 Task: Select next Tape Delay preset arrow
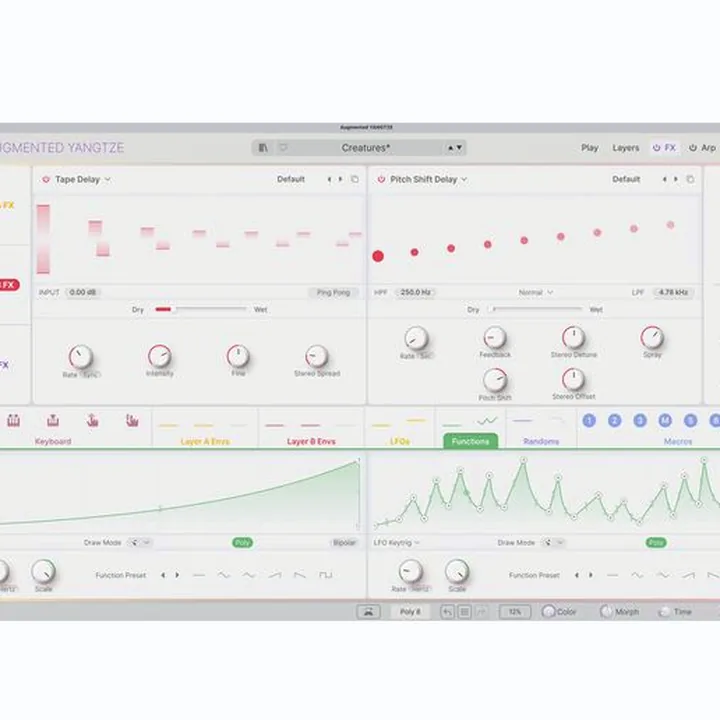coord(340,179)
